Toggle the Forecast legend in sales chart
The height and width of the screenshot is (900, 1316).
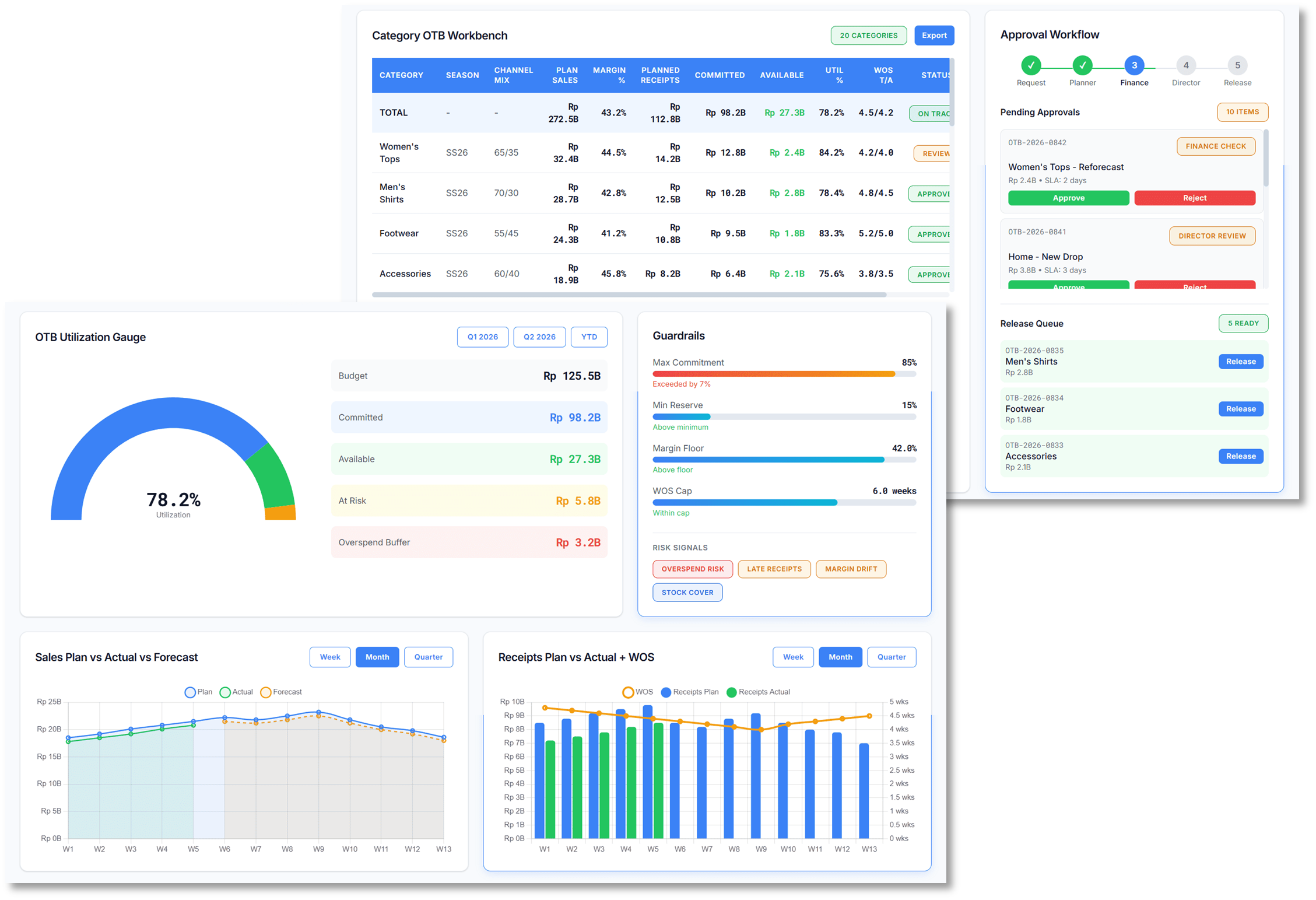coord(281,692)
